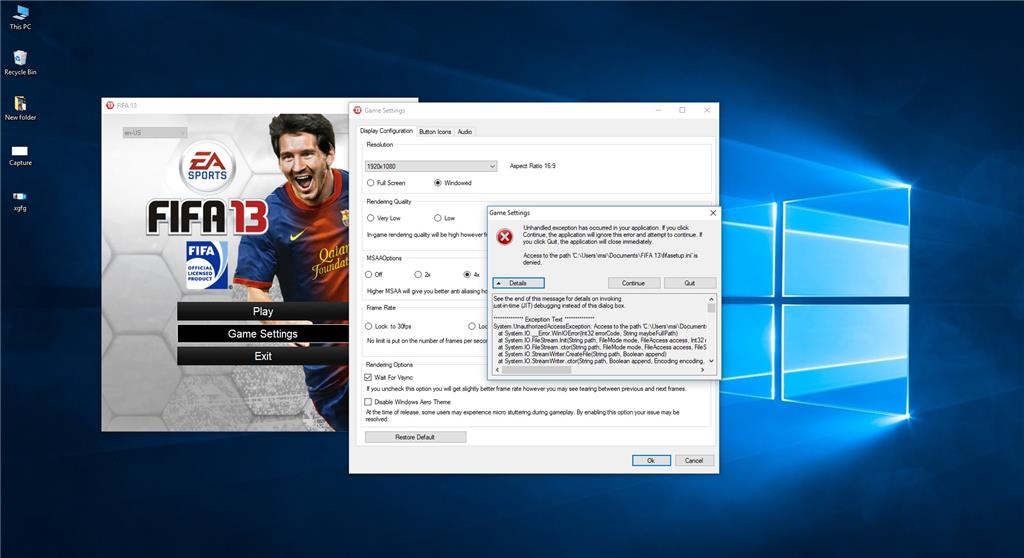Image resolution: width=1024 pixels, height=558 pixels.
Task: Collapse the error Details expander
Action: point(519,283)
